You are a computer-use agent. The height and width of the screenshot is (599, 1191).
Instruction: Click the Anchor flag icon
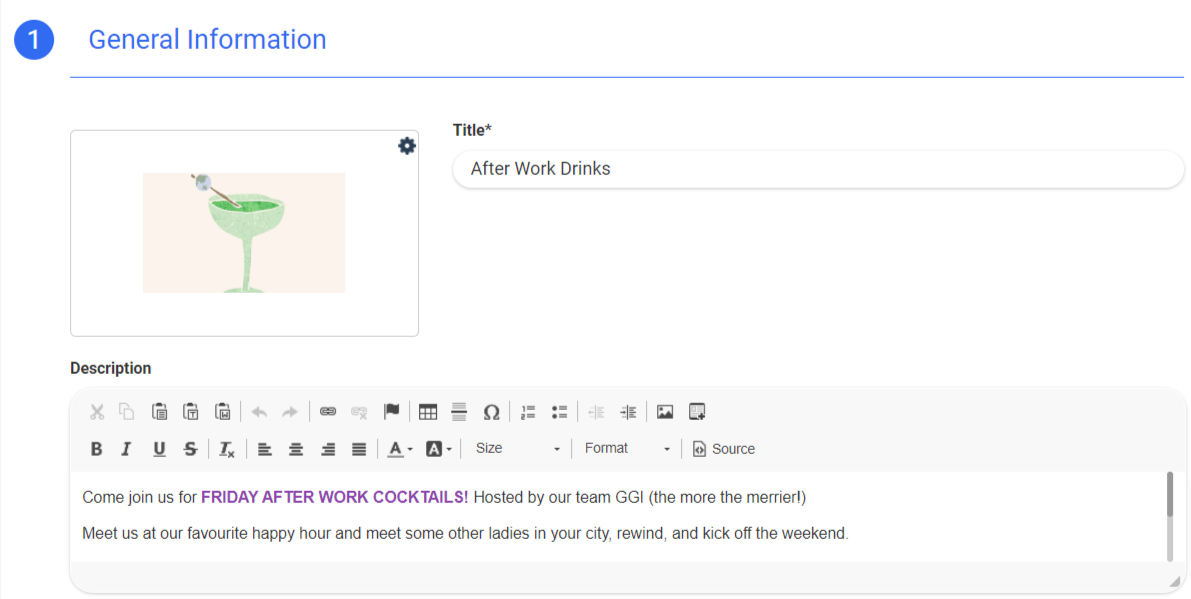click(392, 412)
